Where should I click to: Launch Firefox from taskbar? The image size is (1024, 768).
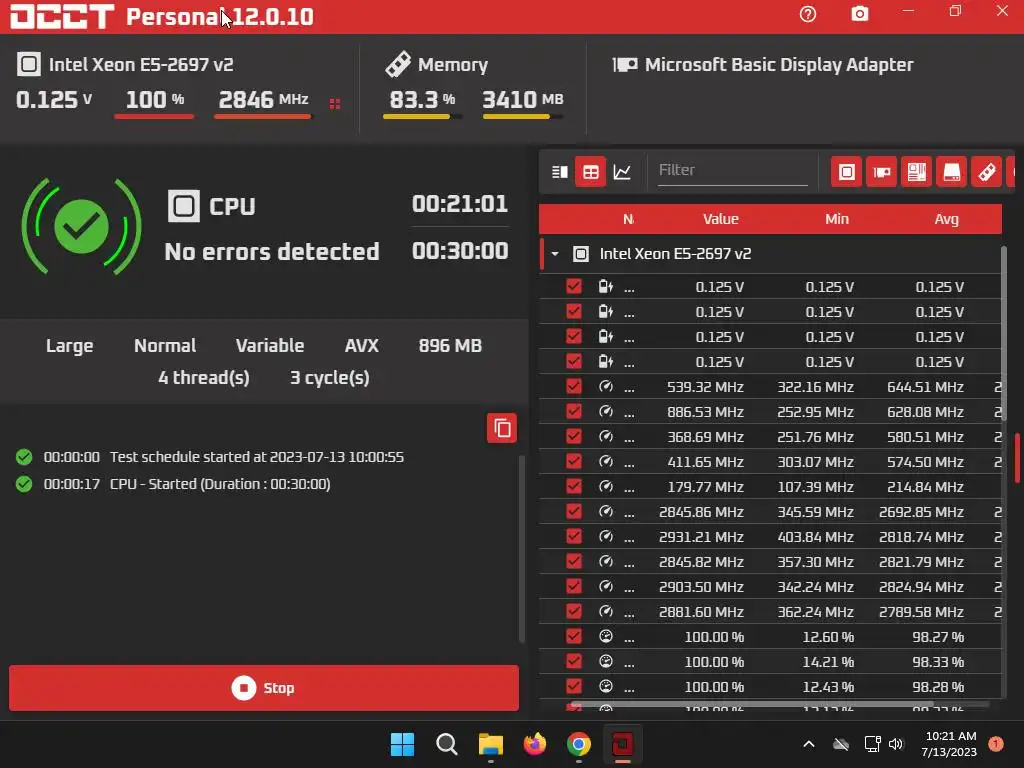tap(535, 744)
